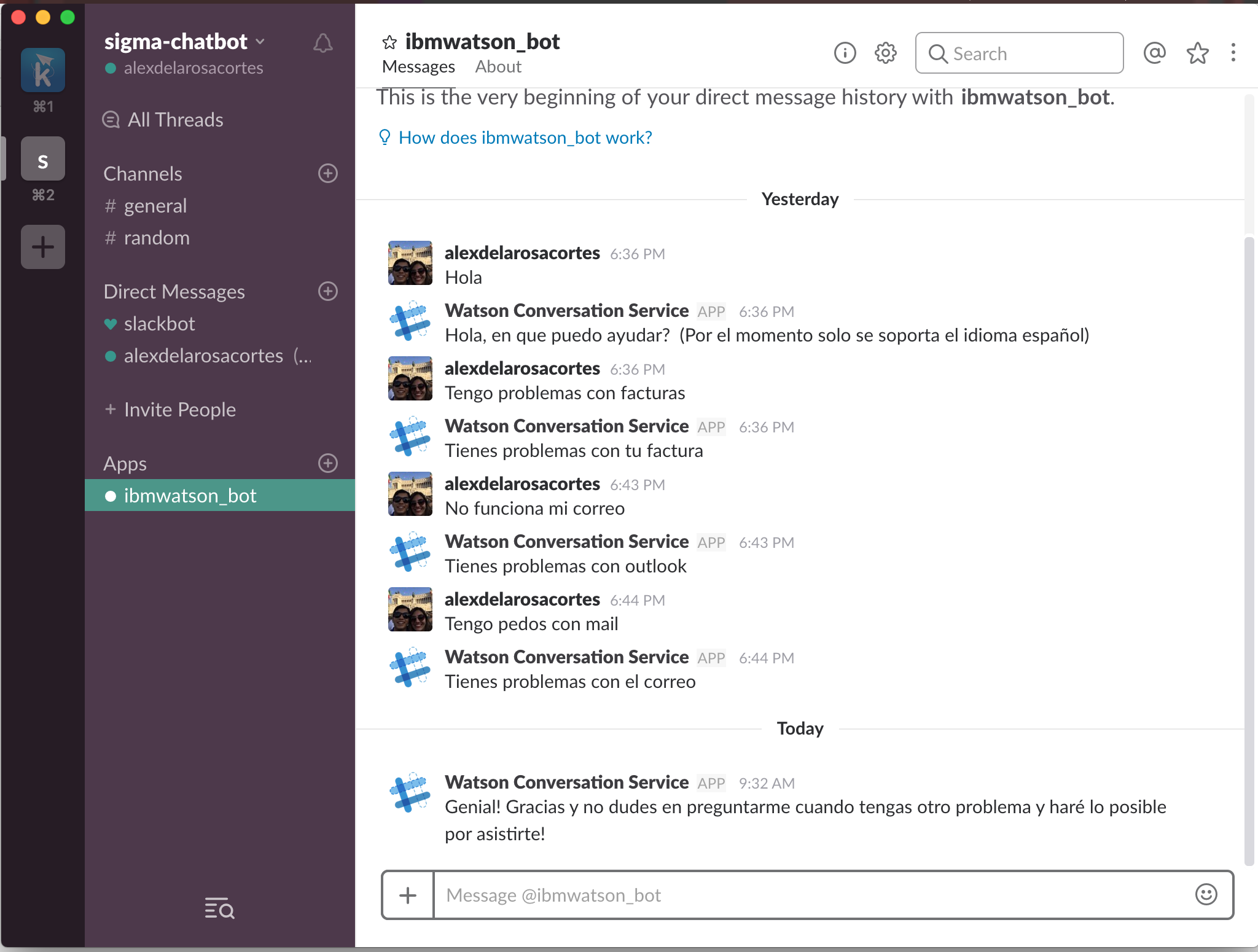Switch to the About tab
1258x952 pixels.
[498, 66]
